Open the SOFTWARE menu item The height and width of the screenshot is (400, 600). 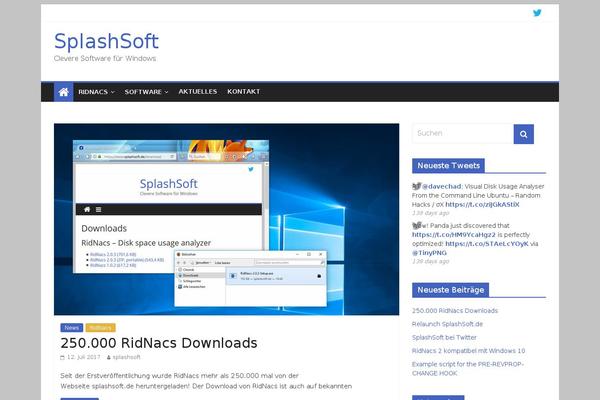(x=143, y=92)
